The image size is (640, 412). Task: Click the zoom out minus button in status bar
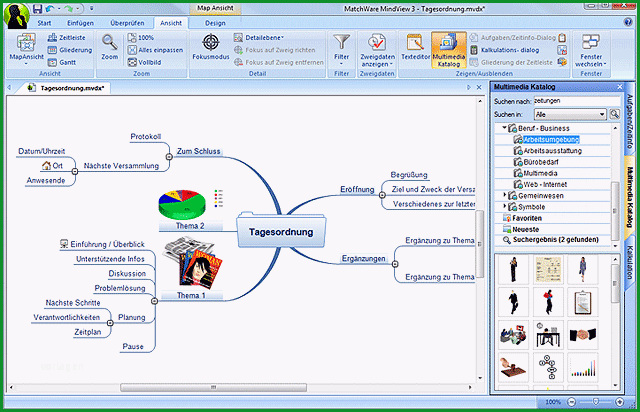tap(571, 402)
